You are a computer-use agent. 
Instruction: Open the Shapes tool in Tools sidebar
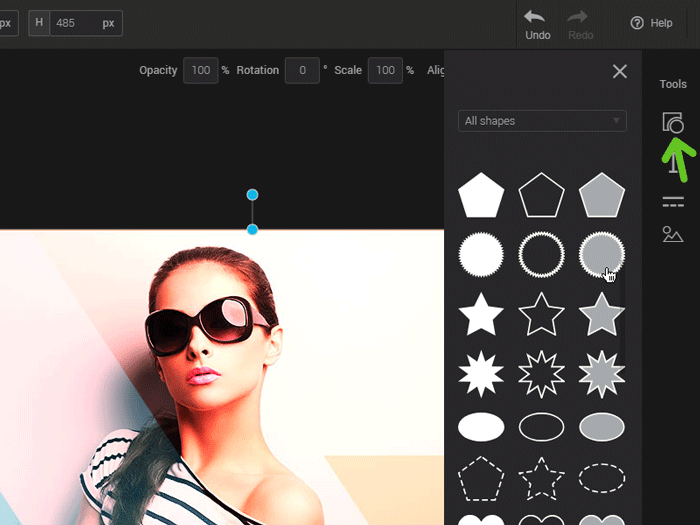point(673,124)
